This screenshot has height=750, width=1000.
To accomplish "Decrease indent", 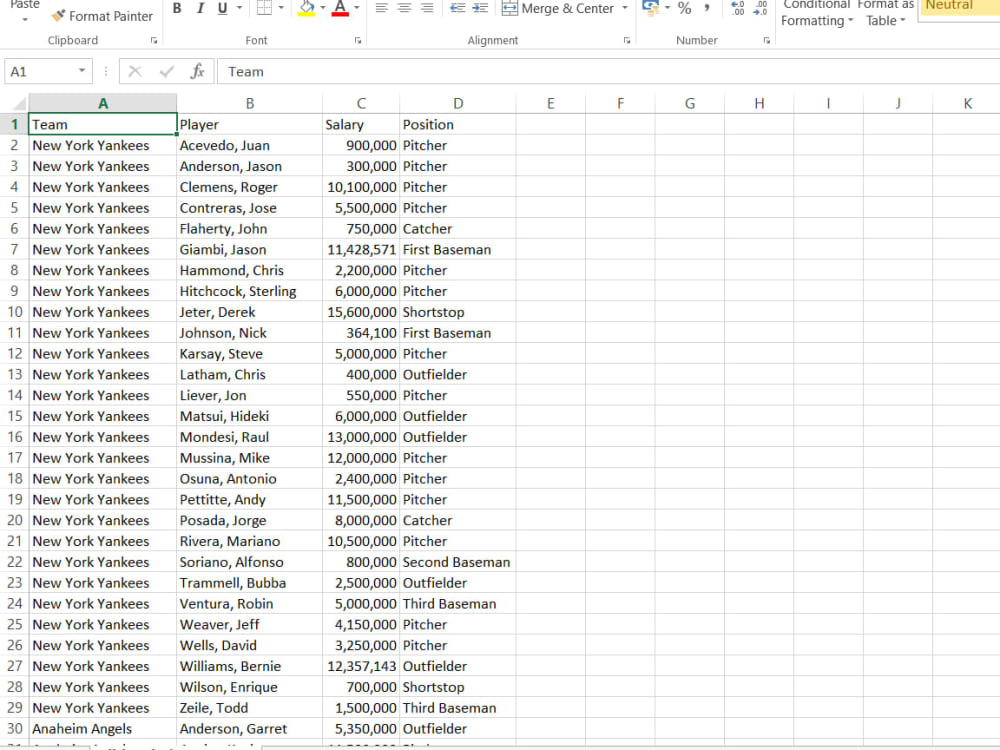I will 457,8.
